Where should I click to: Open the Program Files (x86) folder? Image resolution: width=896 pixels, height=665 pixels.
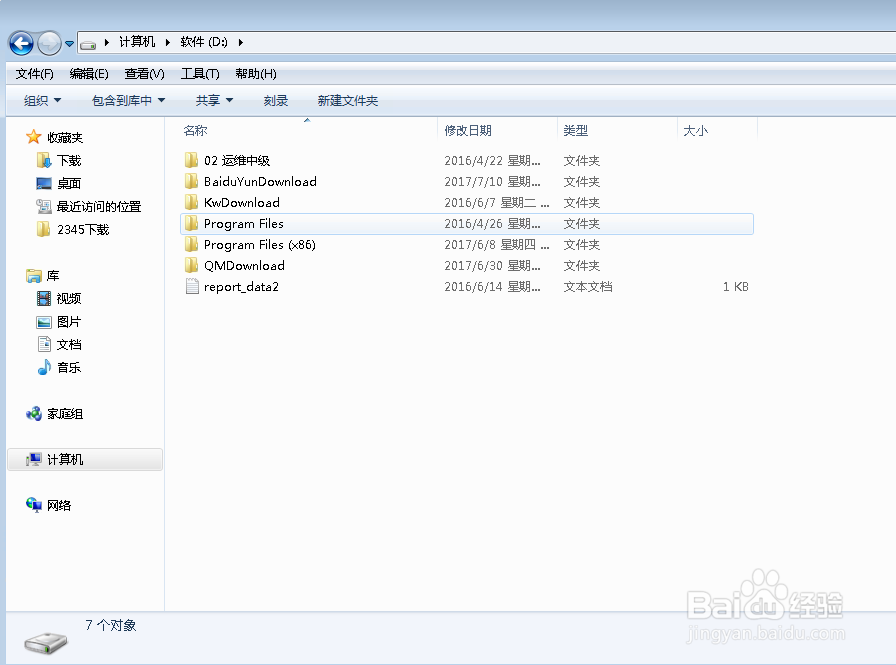(258, 244)
